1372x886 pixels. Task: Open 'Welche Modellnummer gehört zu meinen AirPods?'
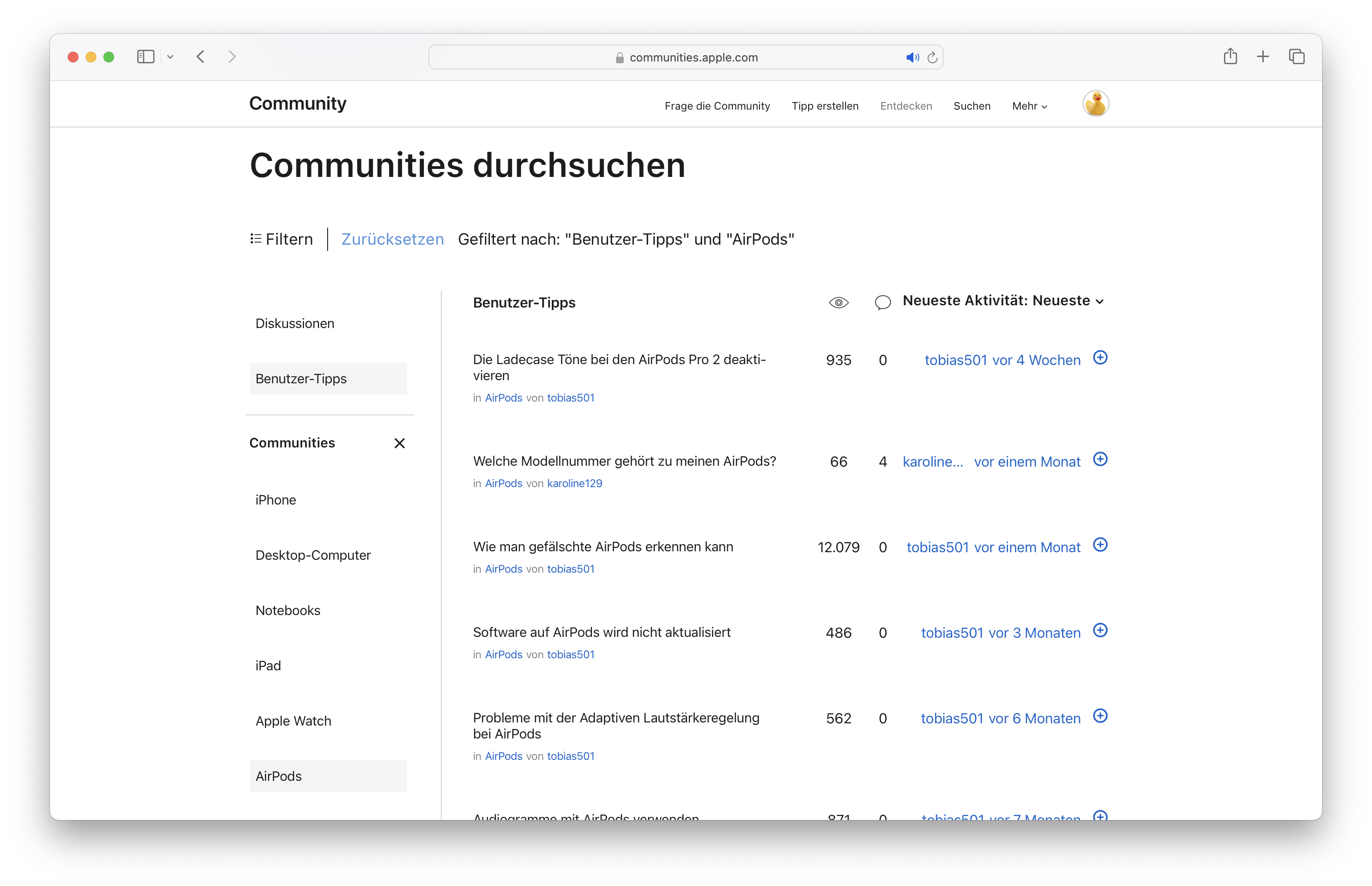(624, 461)
